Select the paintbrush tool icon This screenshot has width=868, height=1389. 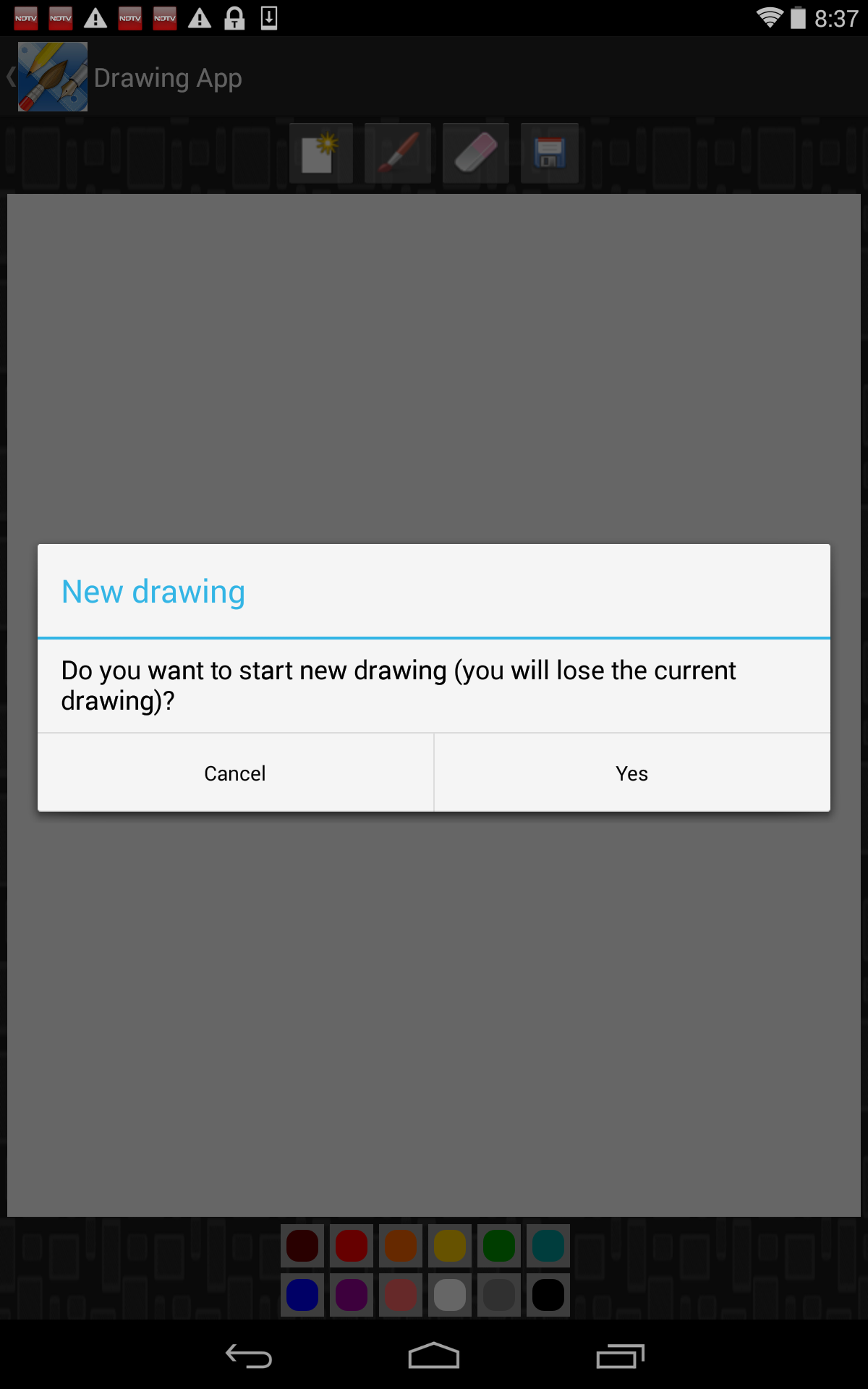click(x=398, y=153)
